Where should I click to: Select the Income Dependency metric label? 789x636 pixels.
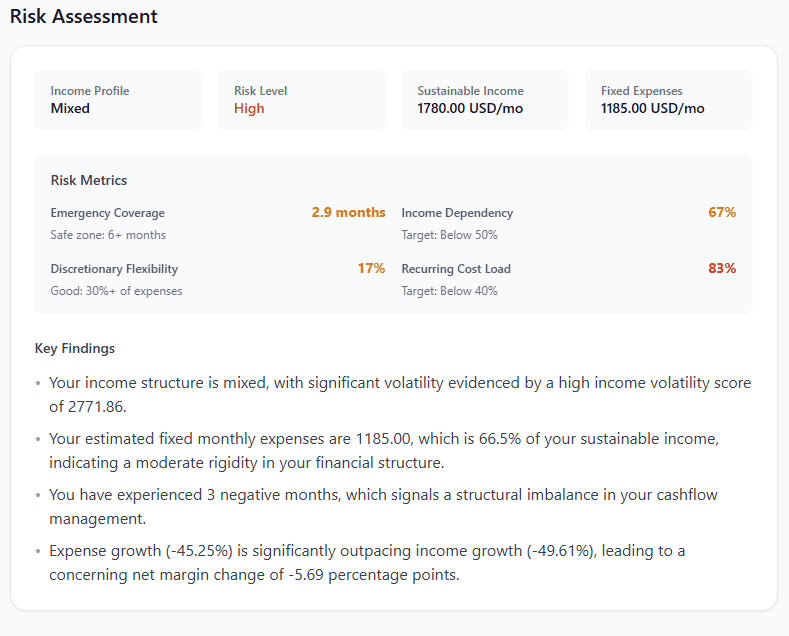457,213
